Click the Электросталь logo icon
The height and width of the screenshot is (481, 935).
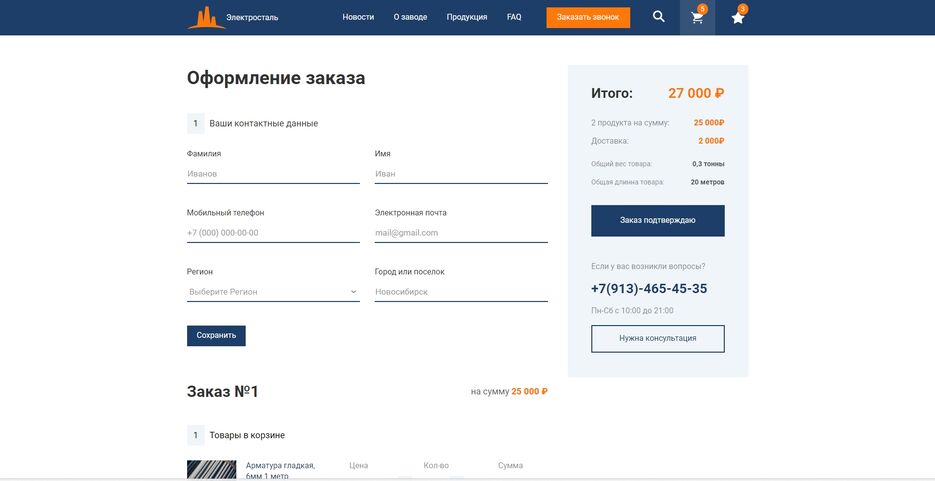206,17
